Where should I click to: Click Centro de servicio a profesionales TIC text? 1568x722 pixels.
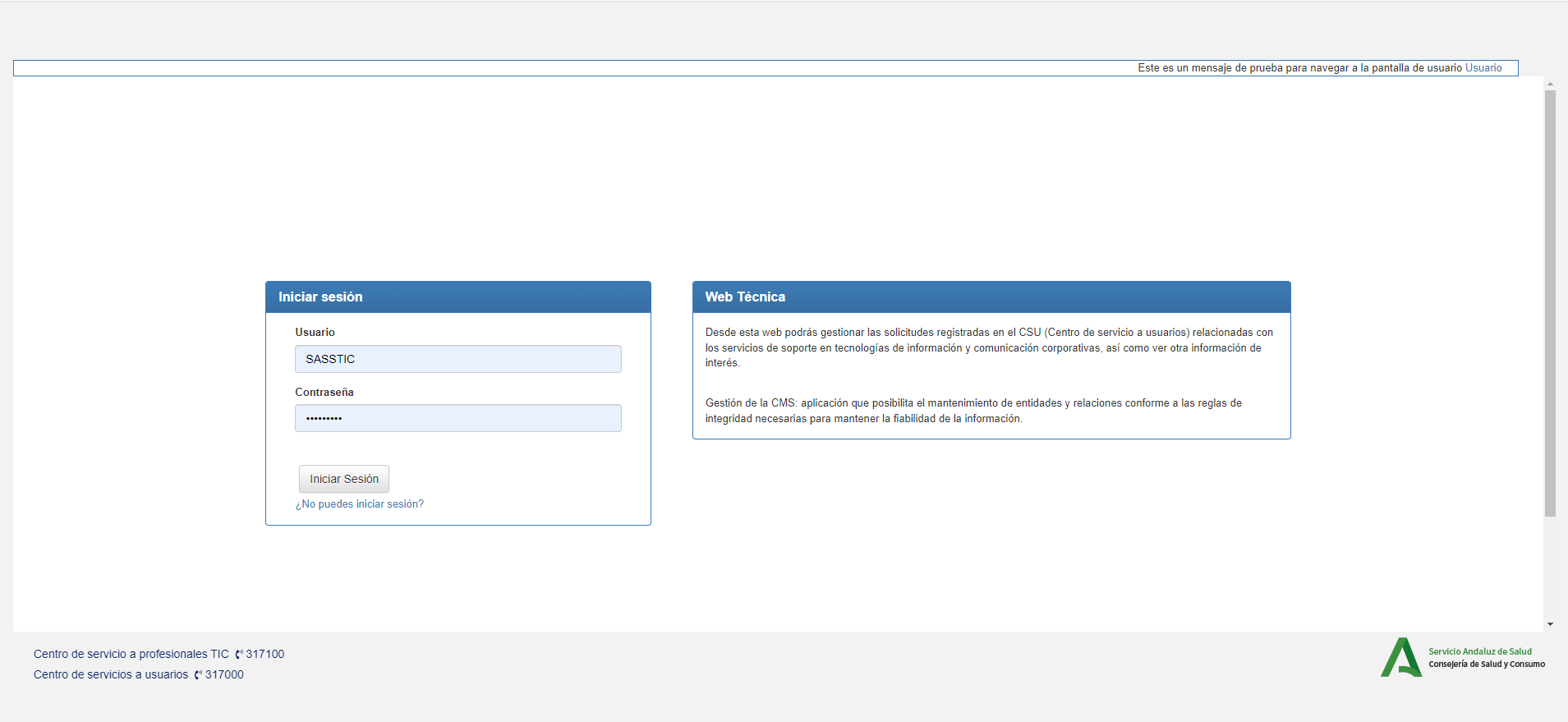click(x=131, y=655)
